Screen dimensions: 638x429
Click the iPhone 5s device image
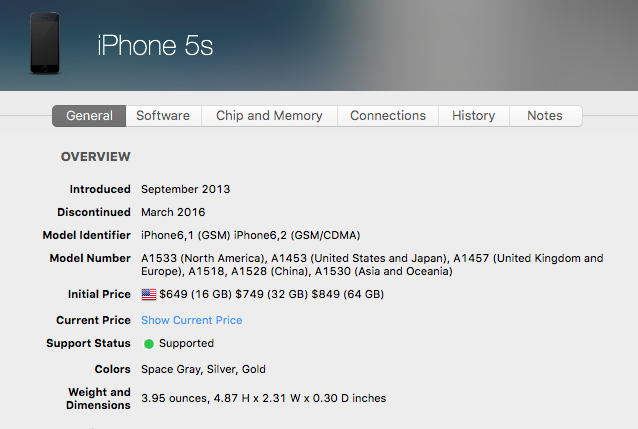[x=45, y=43]
